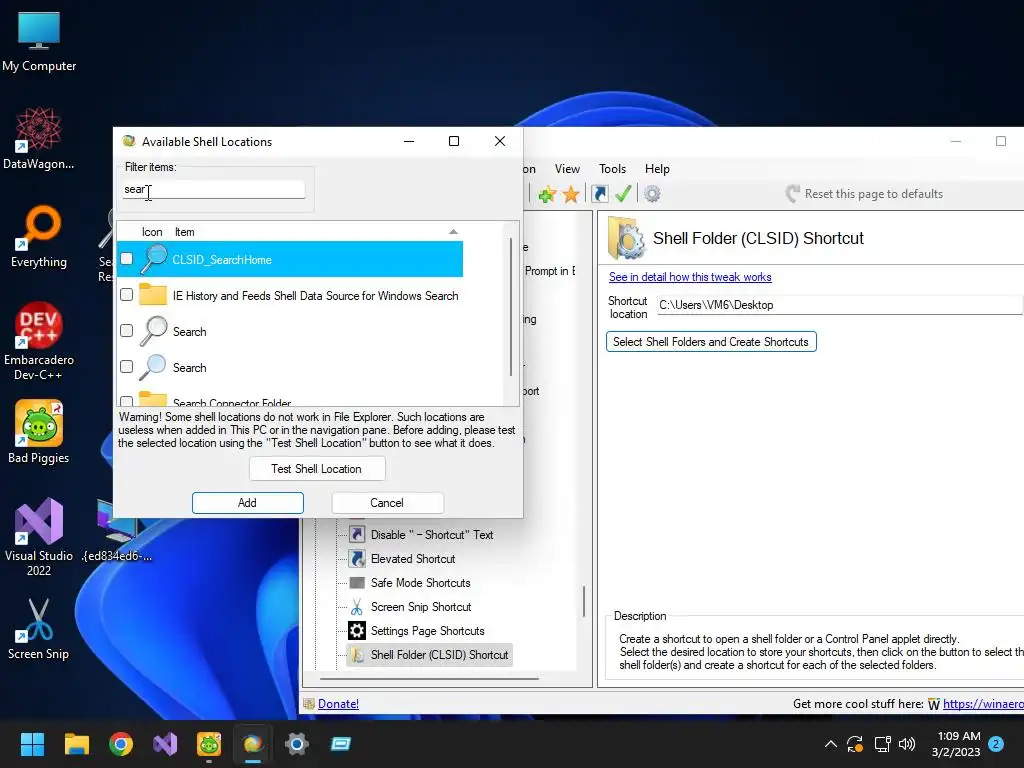Show hidden tray icons chevron
This screenshot has width=1024, height=768.
pos(831,744)
